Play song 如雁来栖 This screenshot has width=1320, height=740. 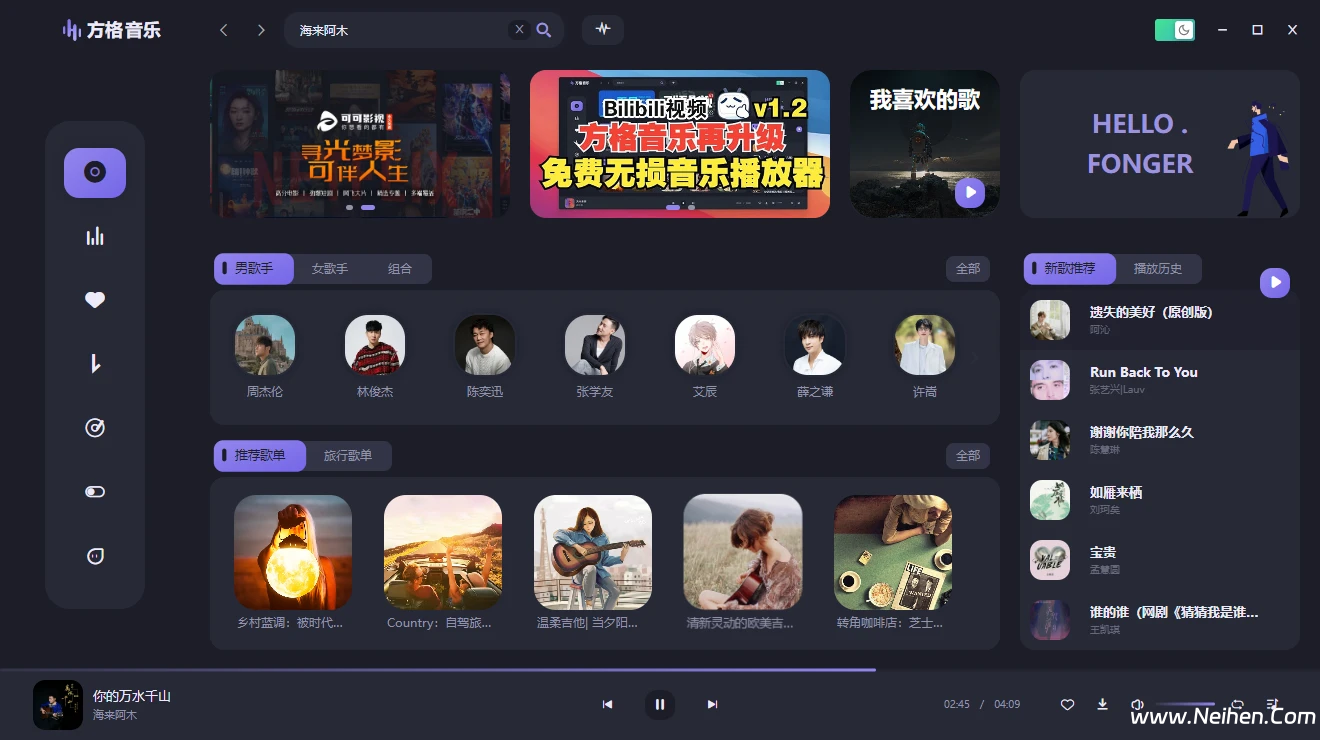[x=1160, y=500]
